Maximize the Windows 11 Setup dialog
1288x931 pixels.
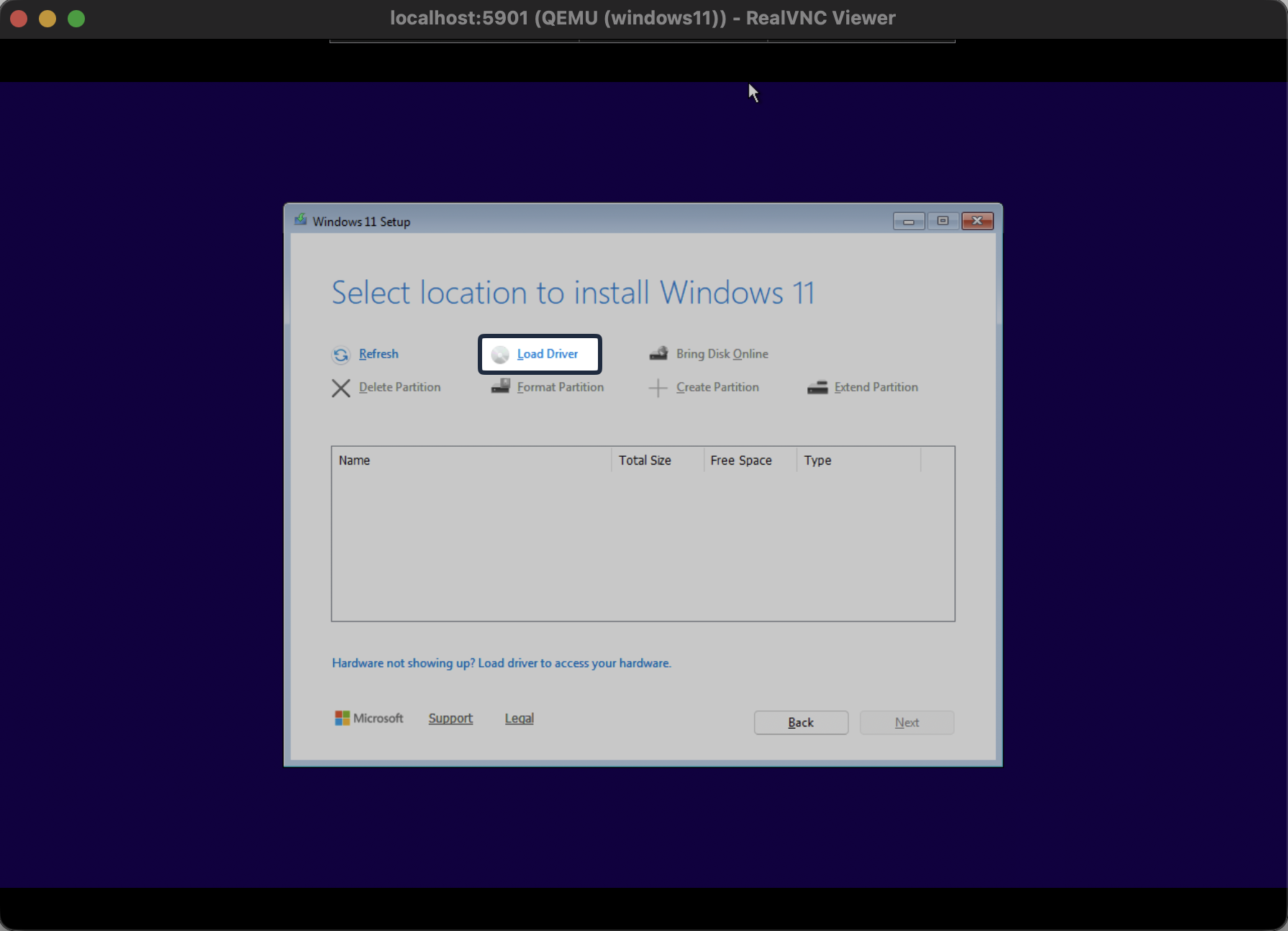click(x=943, y=221)
